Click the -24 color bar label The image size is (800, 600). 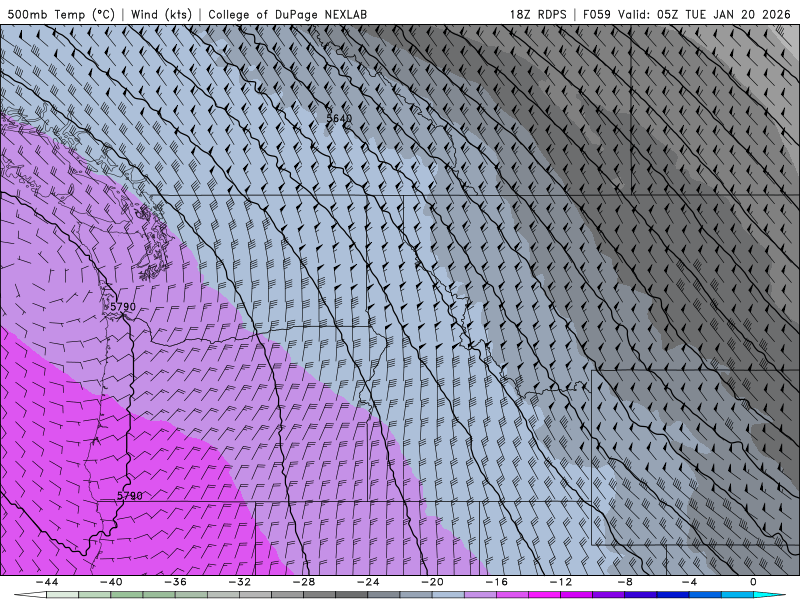368,582
